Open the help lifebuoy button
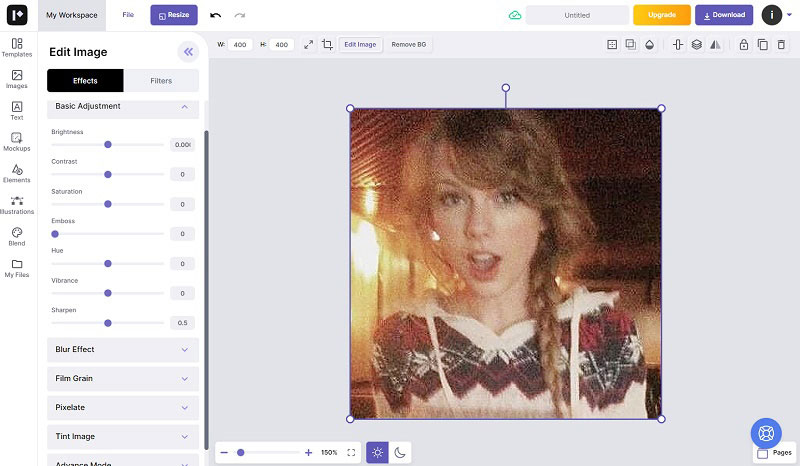Viewport: 800px width, 466px height. 766,433
